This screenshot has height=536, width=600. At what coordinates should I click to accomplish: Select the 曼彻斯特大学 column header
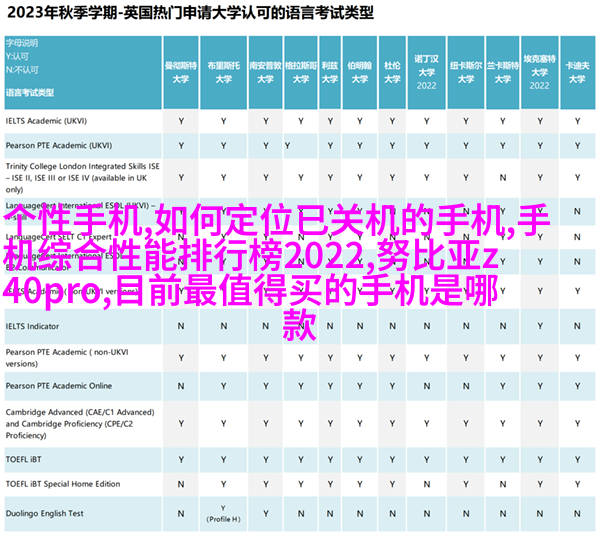(181, 73)
